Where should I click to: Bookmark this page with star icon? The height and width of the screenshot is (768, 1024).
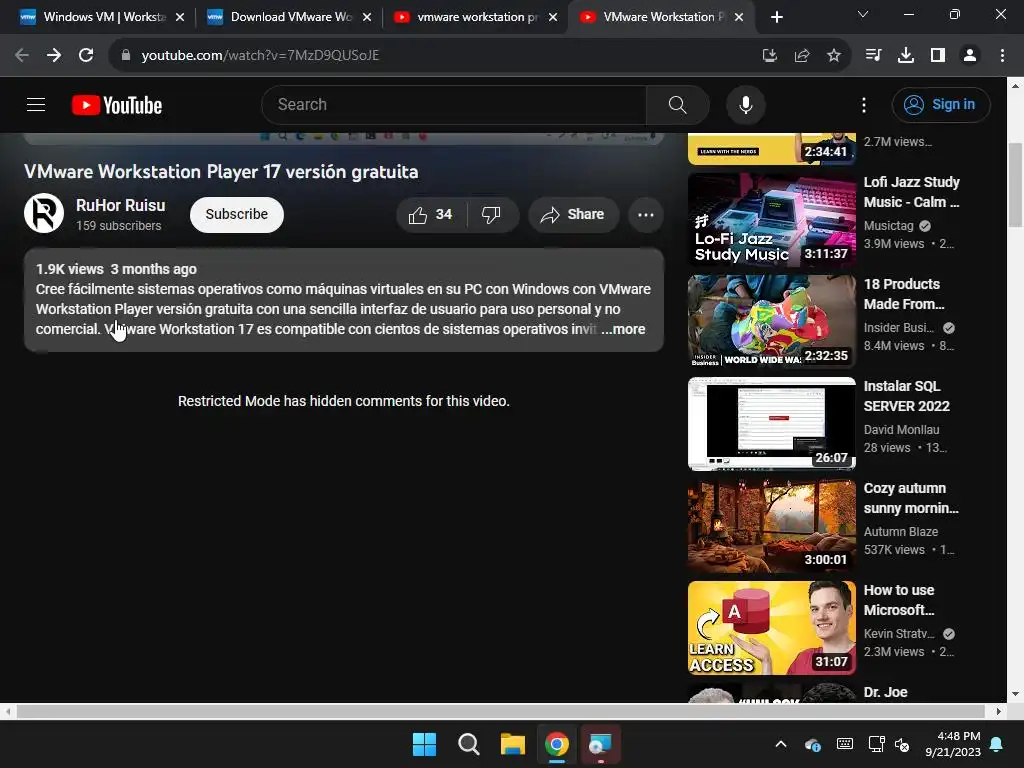pyautogui.click(x=833, y=56)
